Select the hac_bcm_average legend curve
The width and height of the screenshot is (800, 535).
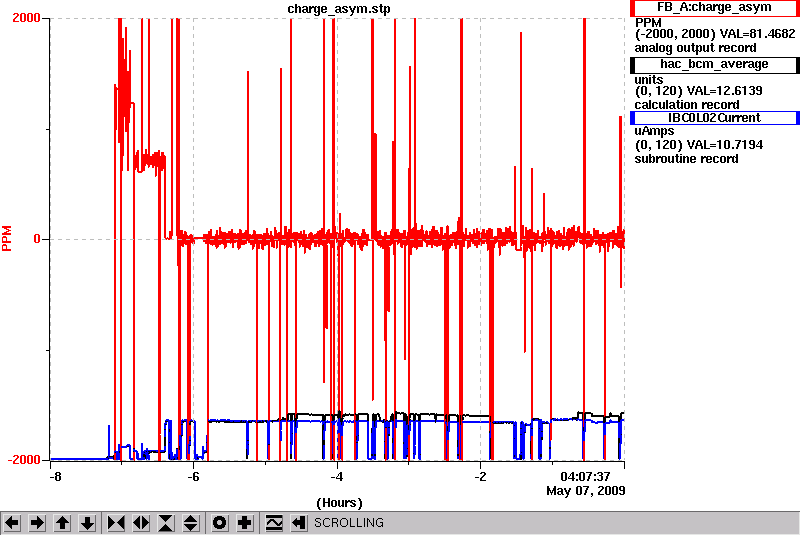tap(714, 64)
